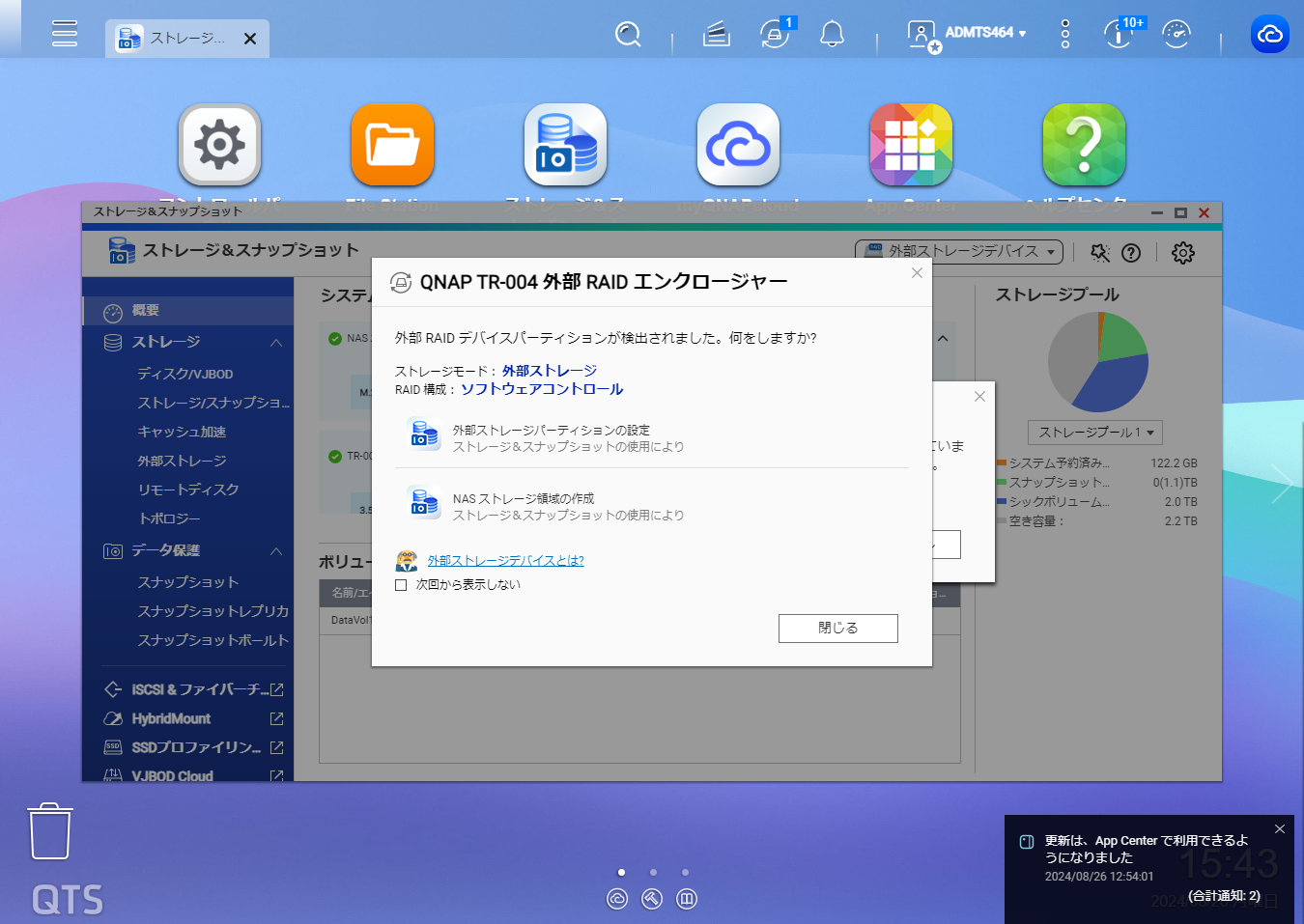
Task: Click the myQNAPcloud blue icon top right
Action: pos(1270,35)
